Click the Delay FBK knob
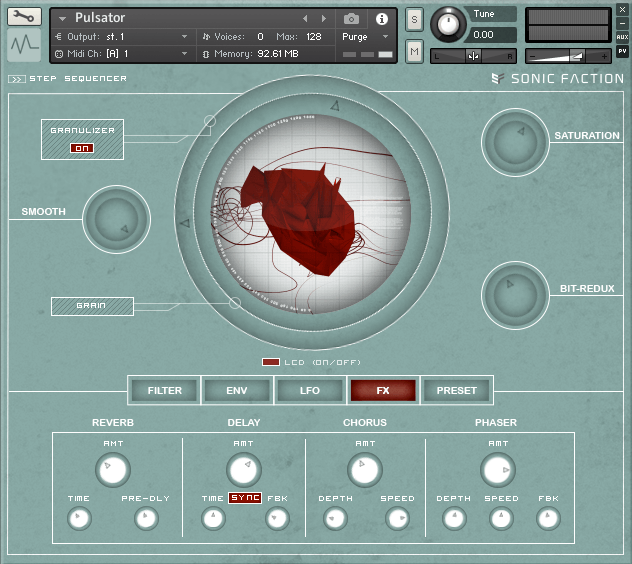The image size is (632, 564). 277,518
